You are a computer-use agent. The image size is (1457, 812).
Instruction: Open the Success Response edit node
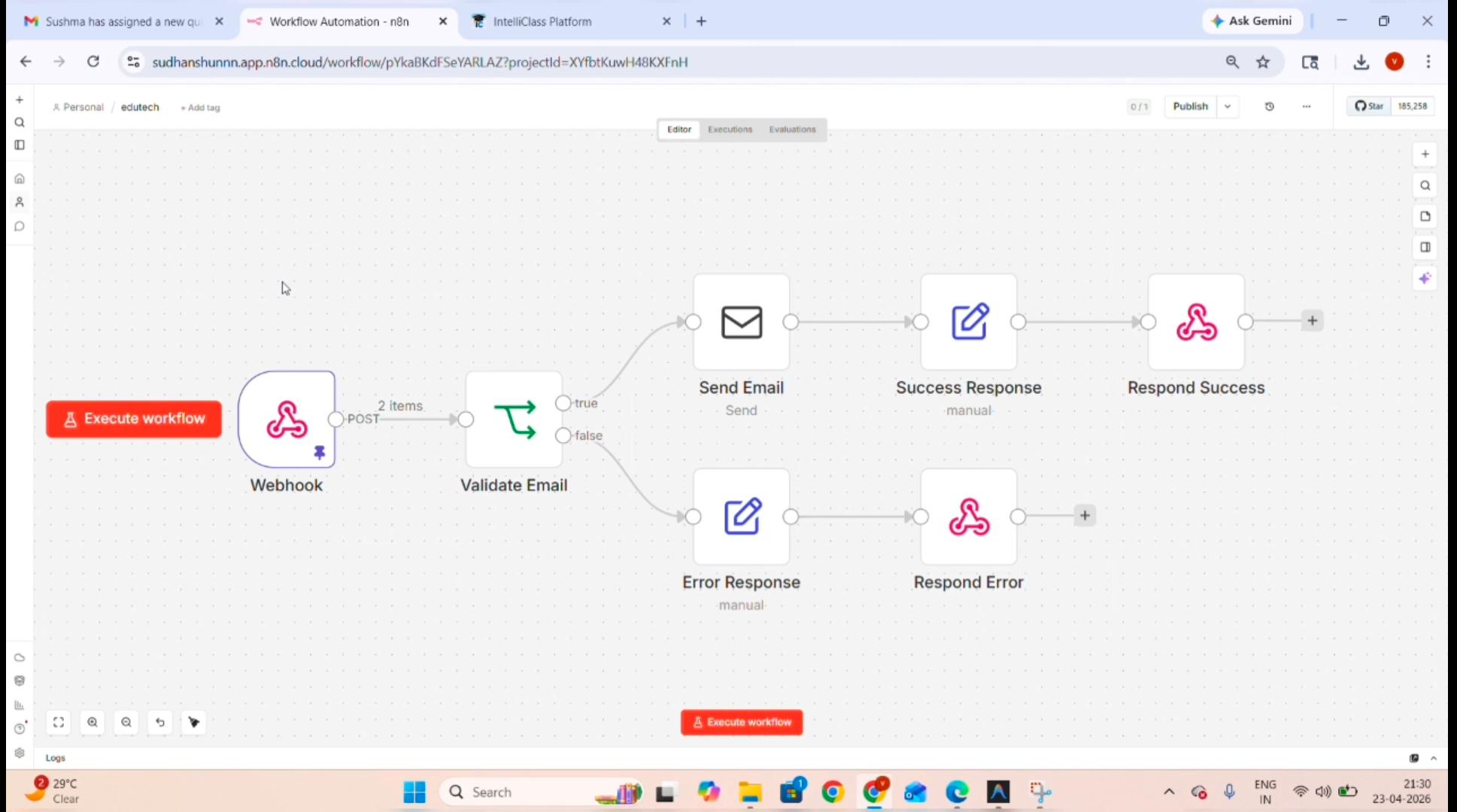click(x=969, y=322)
